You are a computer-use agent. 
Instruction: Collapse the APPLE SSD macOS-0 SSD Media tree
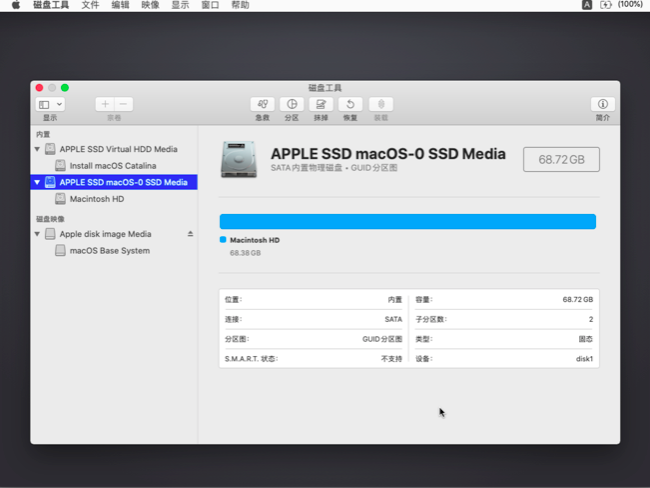[x=37, y=182]
